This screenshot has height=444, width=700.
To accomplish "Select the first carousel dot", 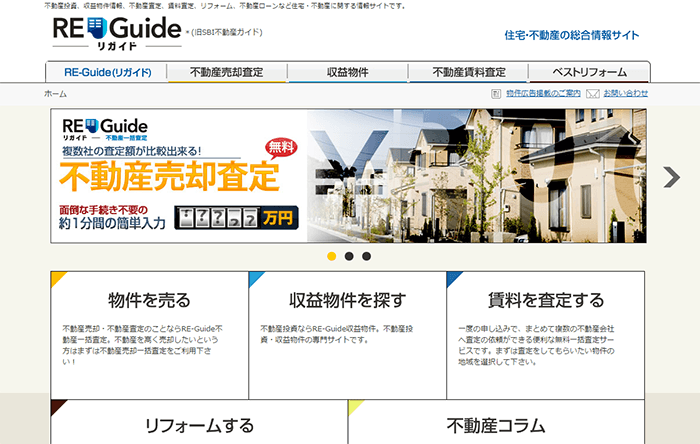I will [331, 256].
